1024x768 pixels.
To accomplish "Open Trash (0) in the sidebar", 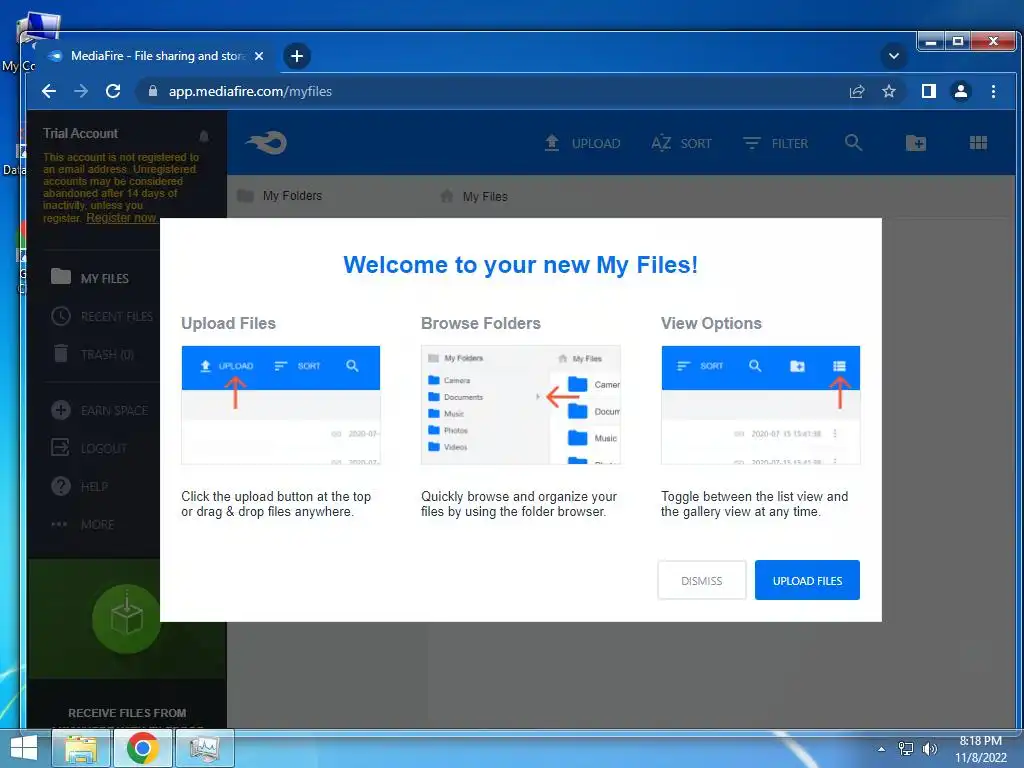I will pos(93,354).
